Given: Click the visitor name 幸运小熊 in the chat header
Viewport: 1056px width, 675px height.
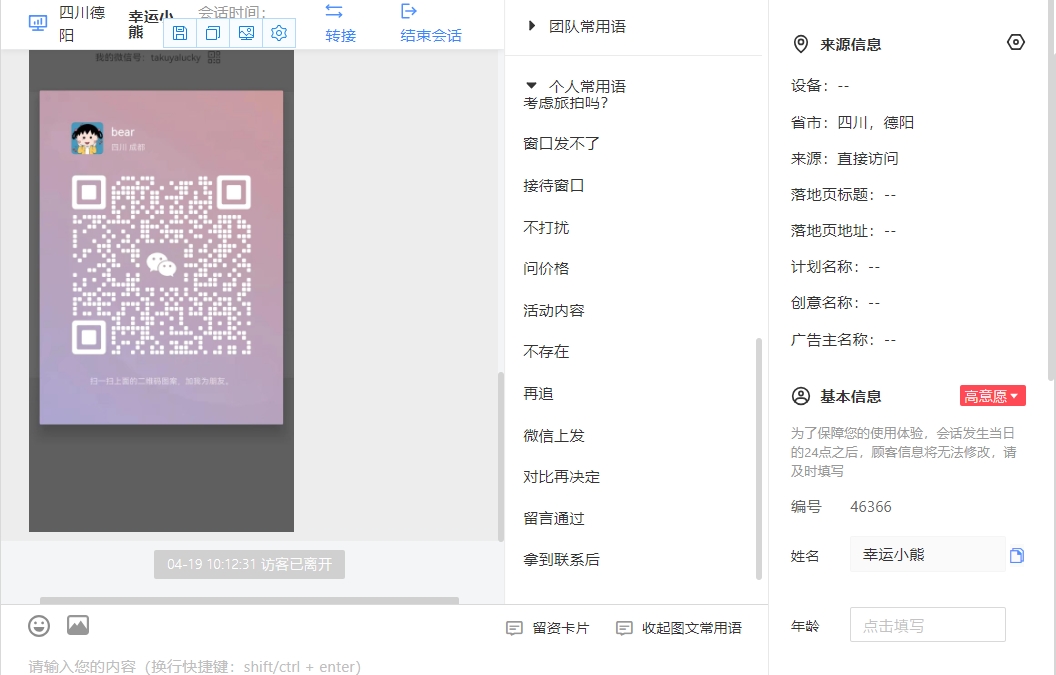Looking at the screenshot, I should (150, 24).
